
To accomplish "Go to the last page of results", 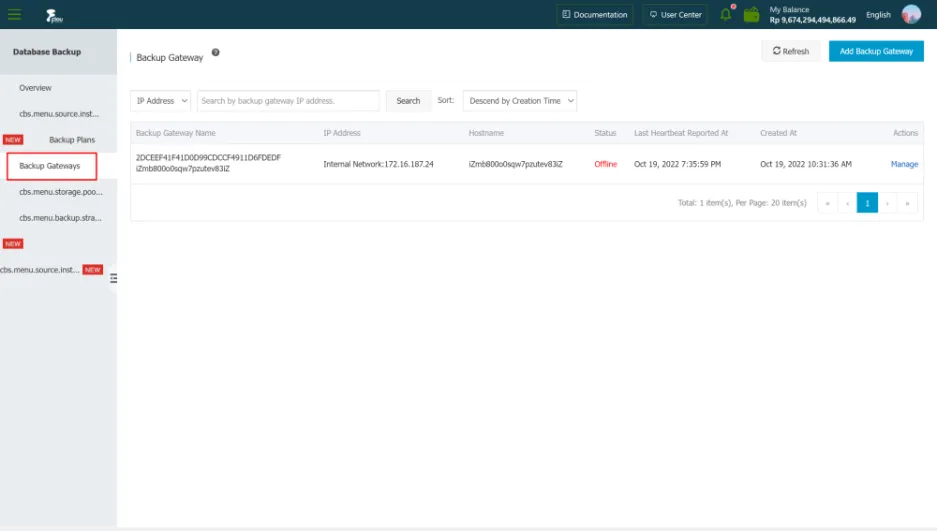I will point(908,203).
